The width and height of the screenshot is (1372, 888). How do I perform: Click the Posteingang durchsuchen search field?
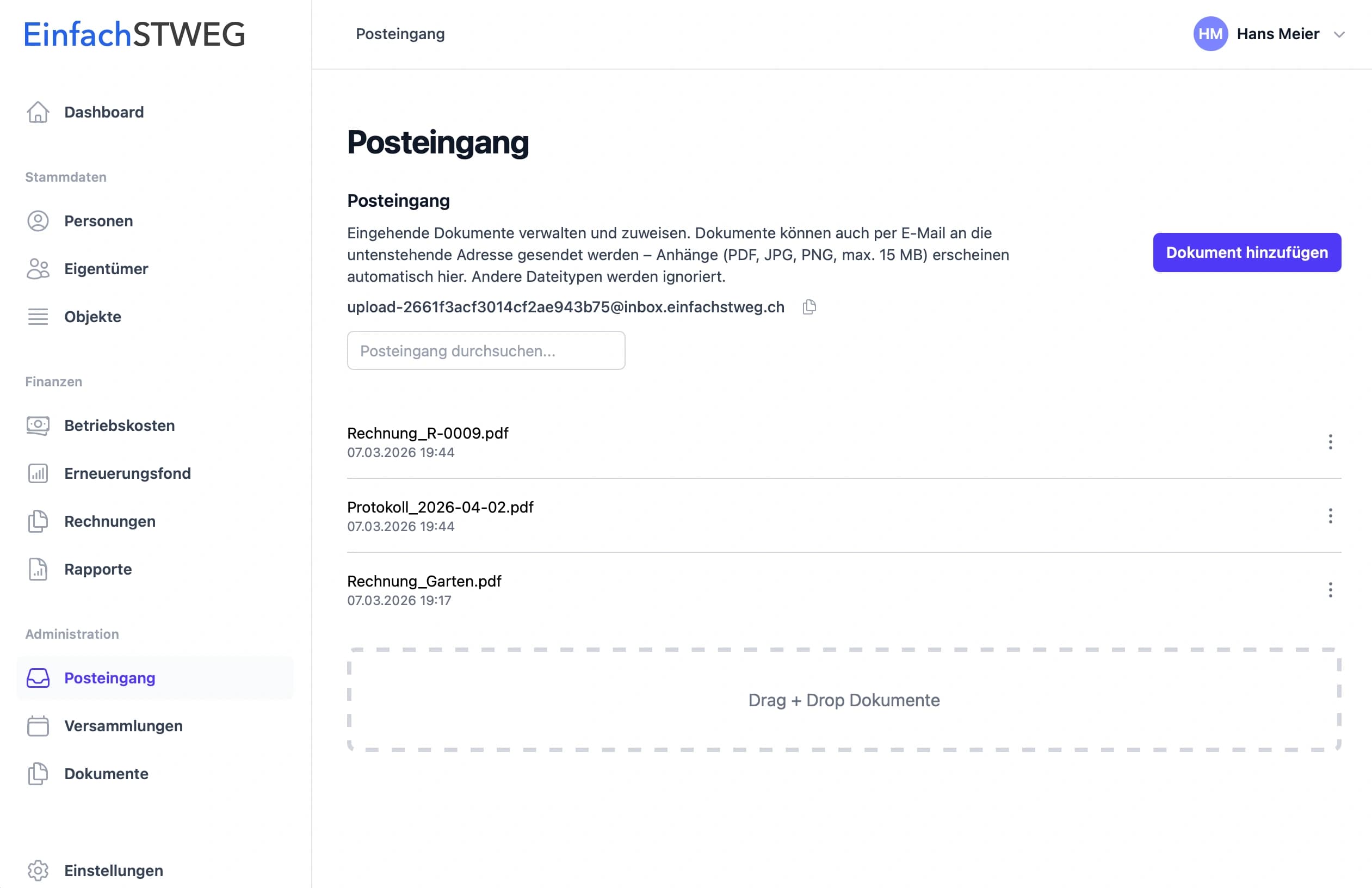pyautogui.click(x=486, y=350)
